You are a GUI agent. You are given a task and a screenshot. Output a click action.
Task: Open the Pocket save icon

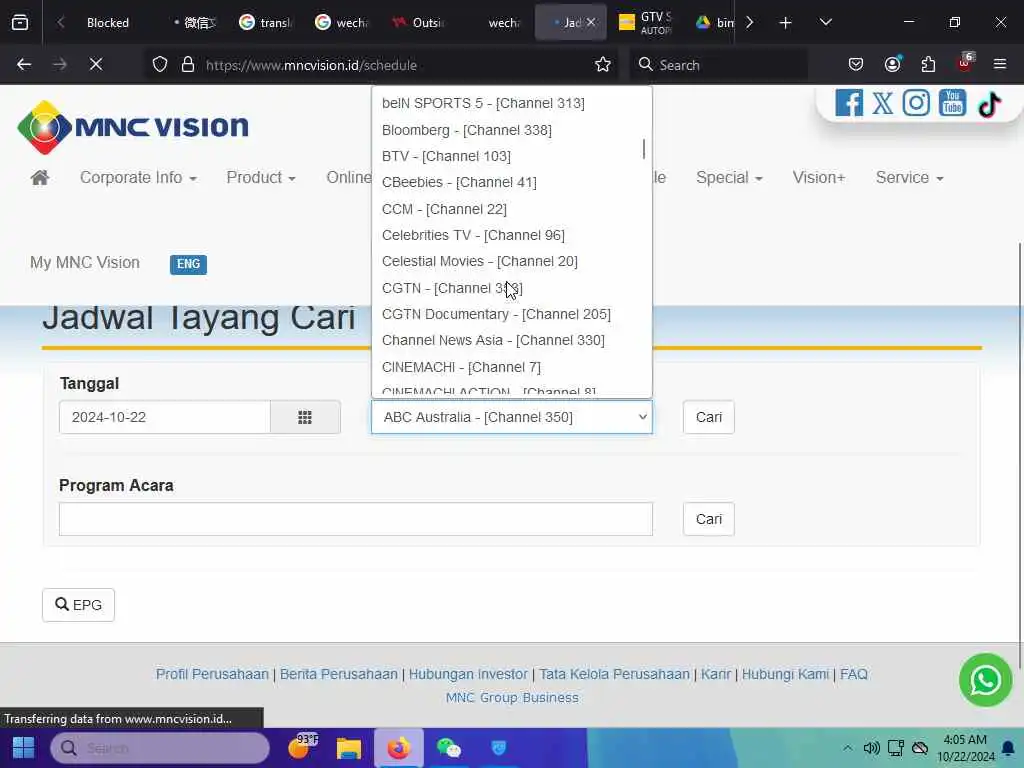coord(856,64)
